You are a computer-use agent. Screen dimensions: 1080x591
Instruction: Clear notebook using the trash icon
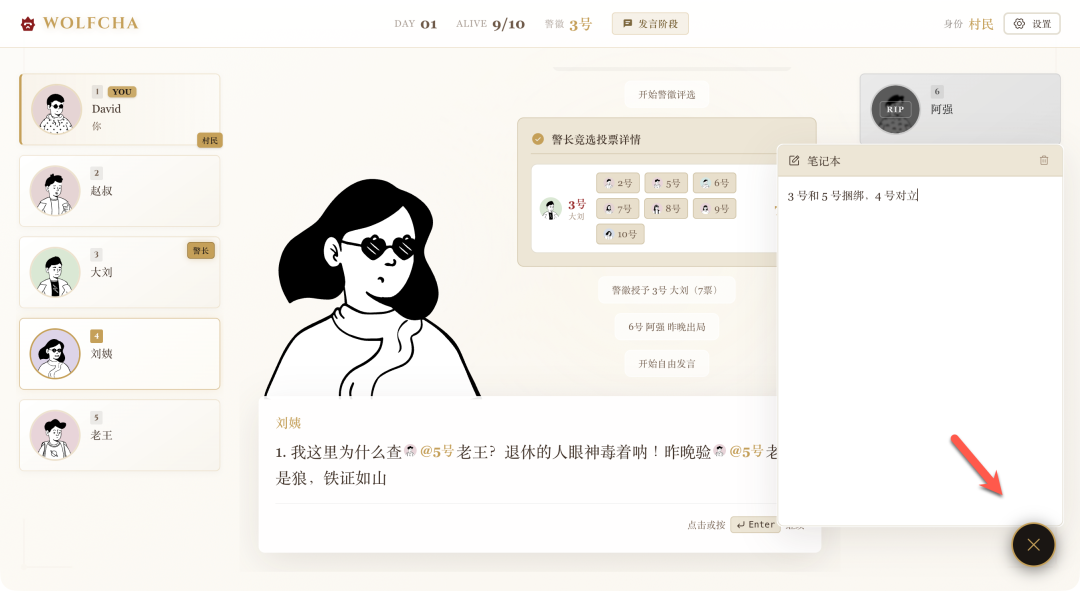(x=1043, y=160)
